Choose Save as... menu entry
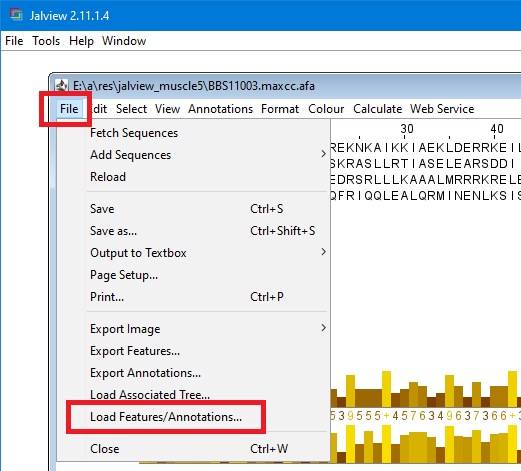The image size is (521, 471). [193, 231]
